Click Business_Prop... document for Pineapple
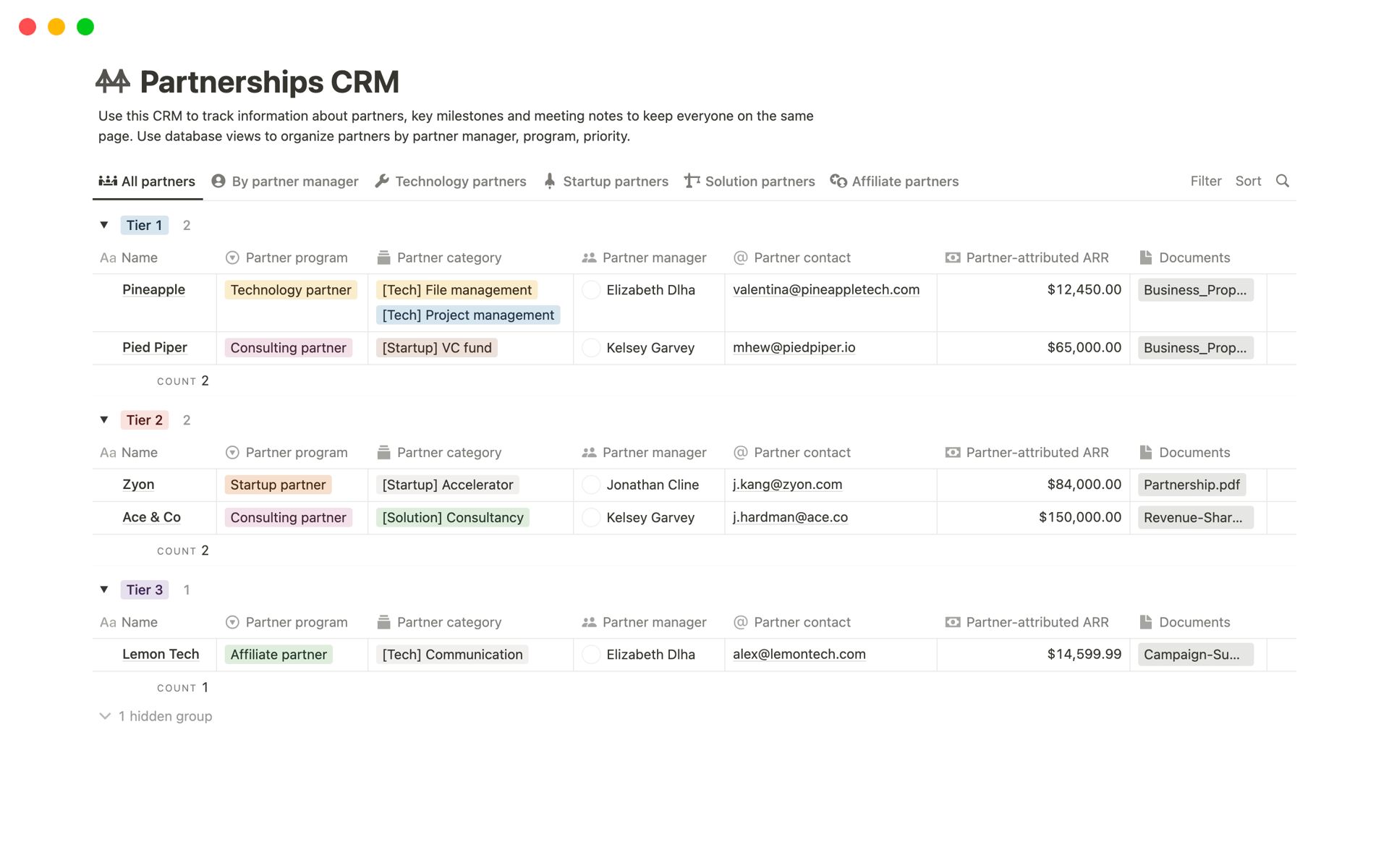This screenshot has height=868, width=1389. click(1194, 289)
